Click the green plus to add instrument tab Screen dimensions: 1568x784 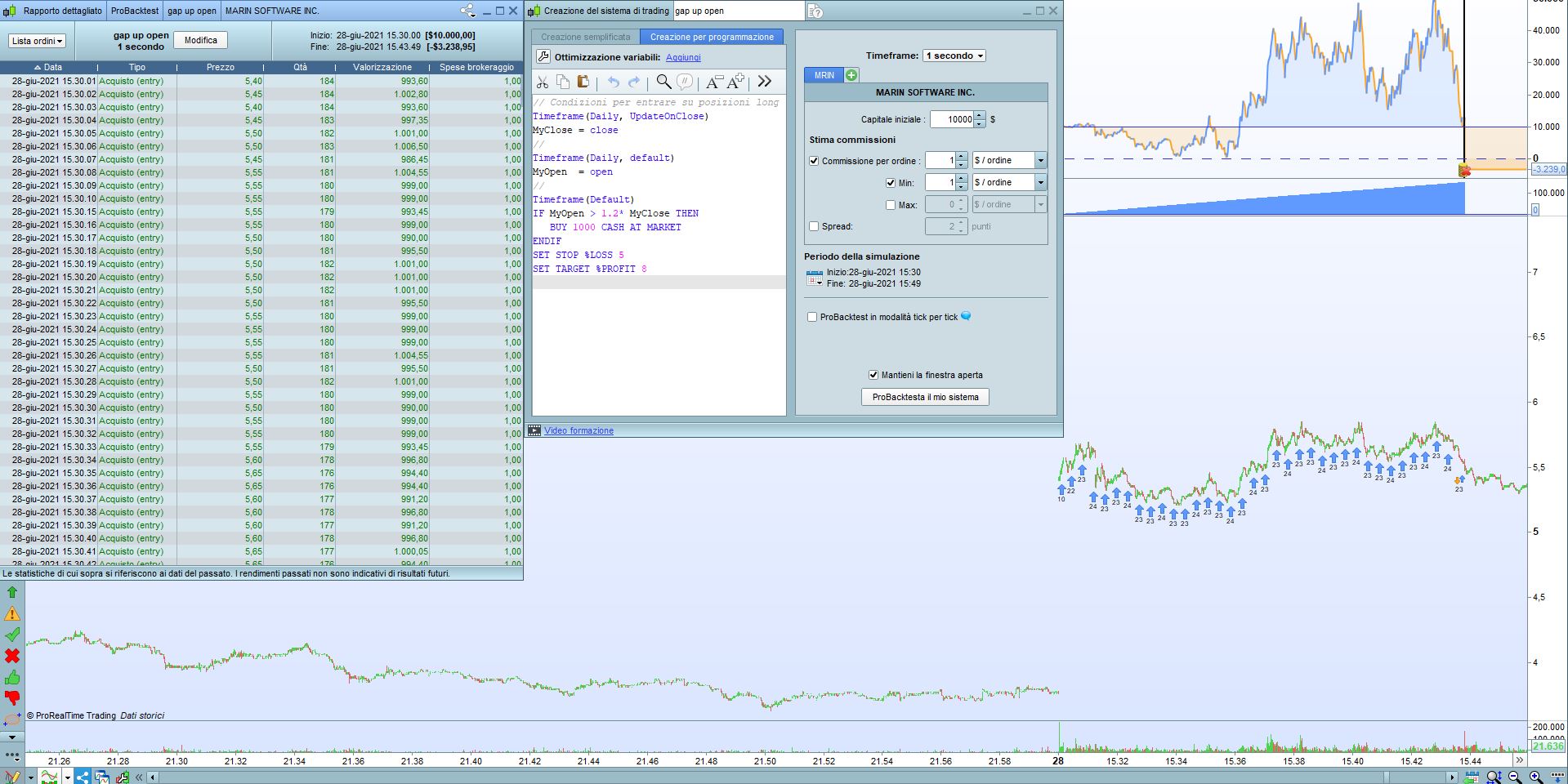point(851,75)
